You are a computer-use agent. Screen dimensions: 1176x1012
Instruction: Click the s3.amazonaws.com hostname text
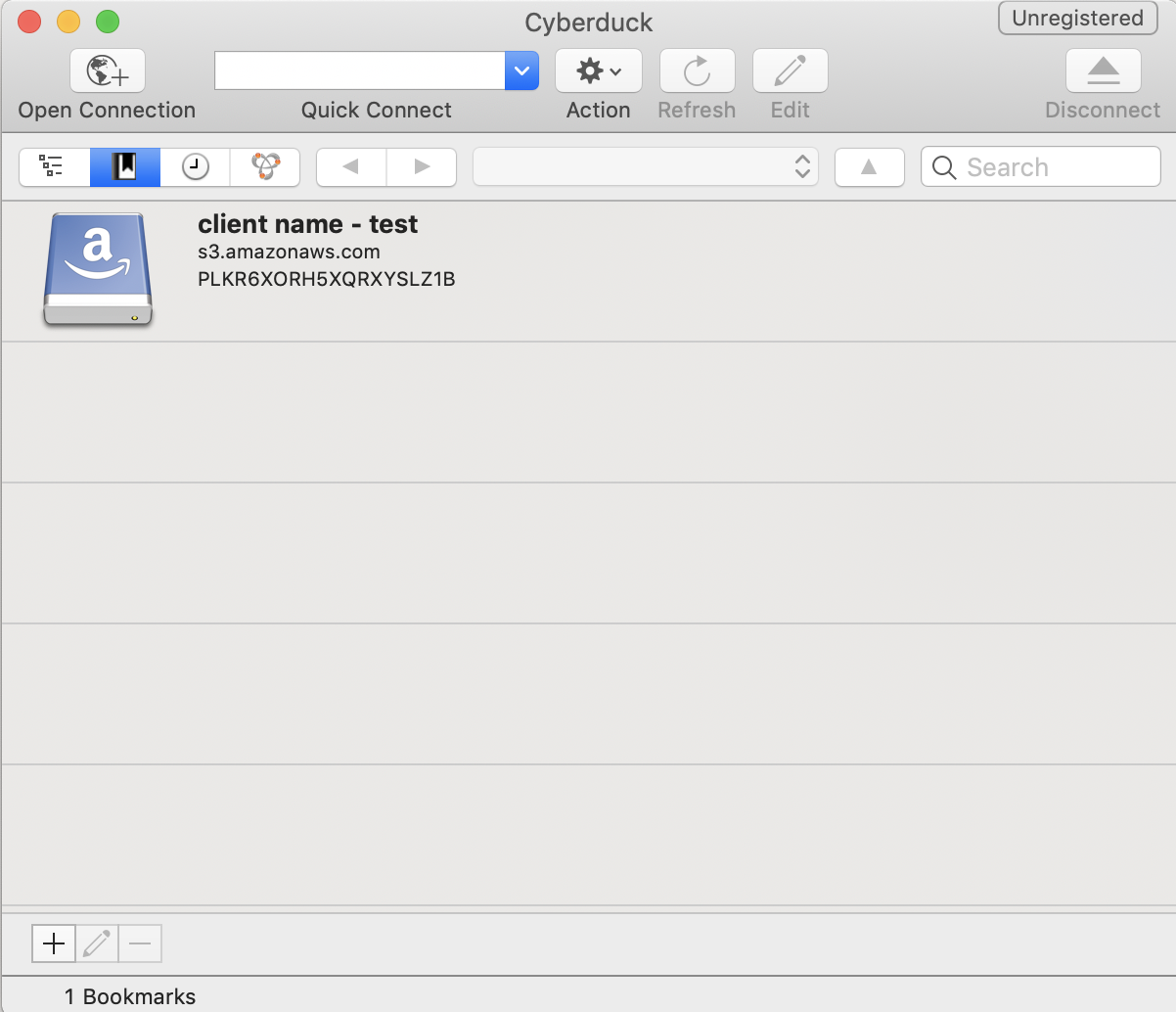pyautogui.click(x=289, y=252)
